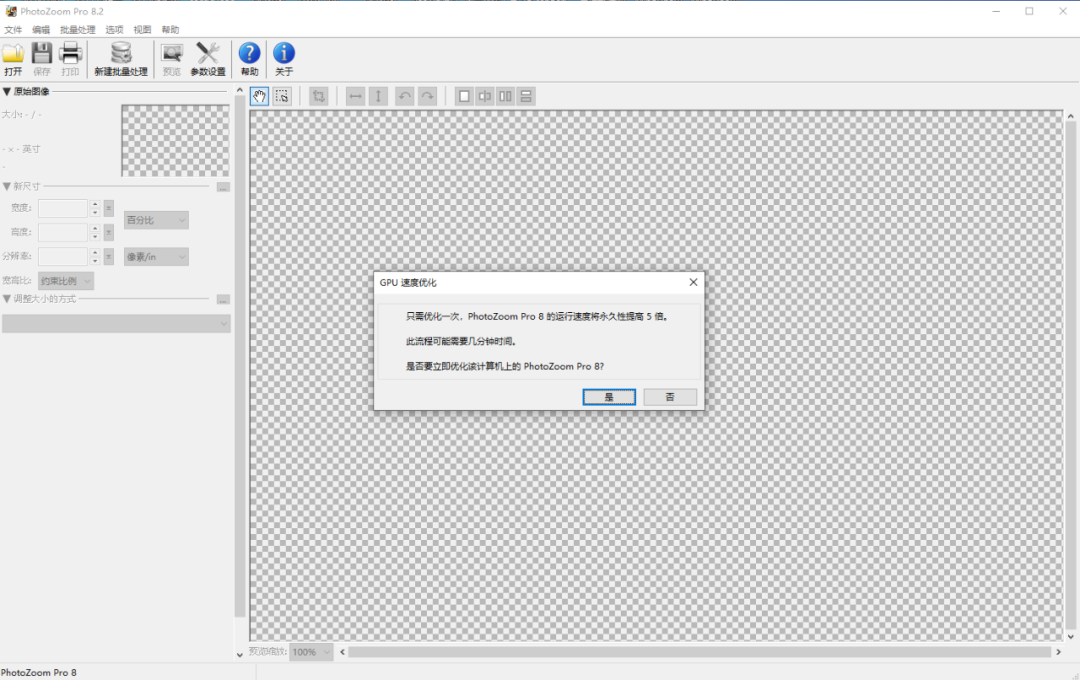Choose single preview window layout
The height and width of the screenshot is (680, 1080).
tap(464, 96)
